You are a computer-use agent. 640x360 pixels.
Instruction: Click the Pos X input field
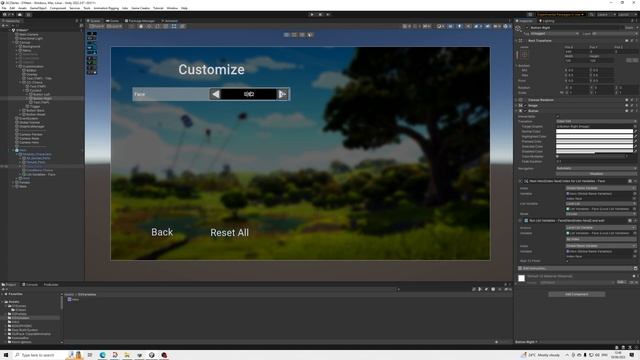[576, 52]
